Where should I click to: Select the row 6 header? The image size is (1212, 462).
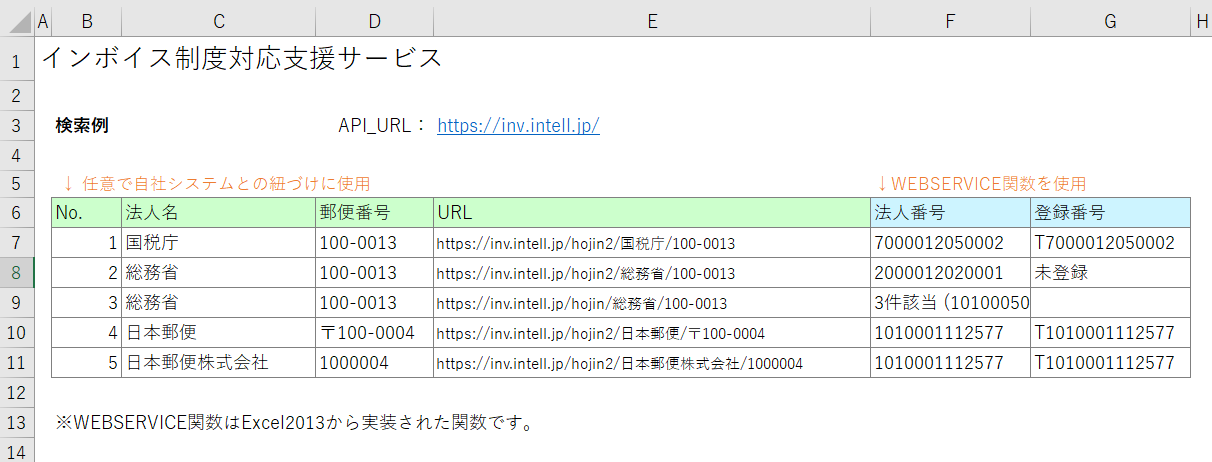point(16,213)
